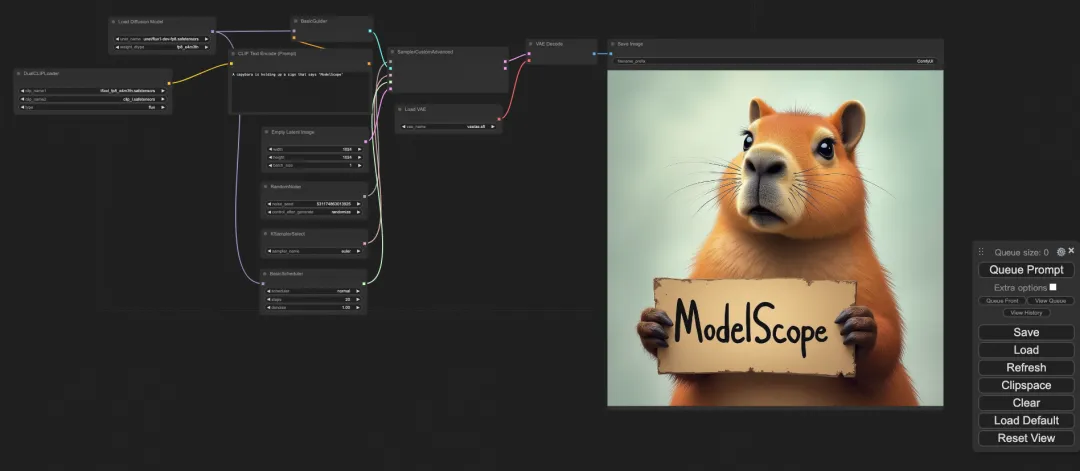Open View Queue

pos(1050,301)
